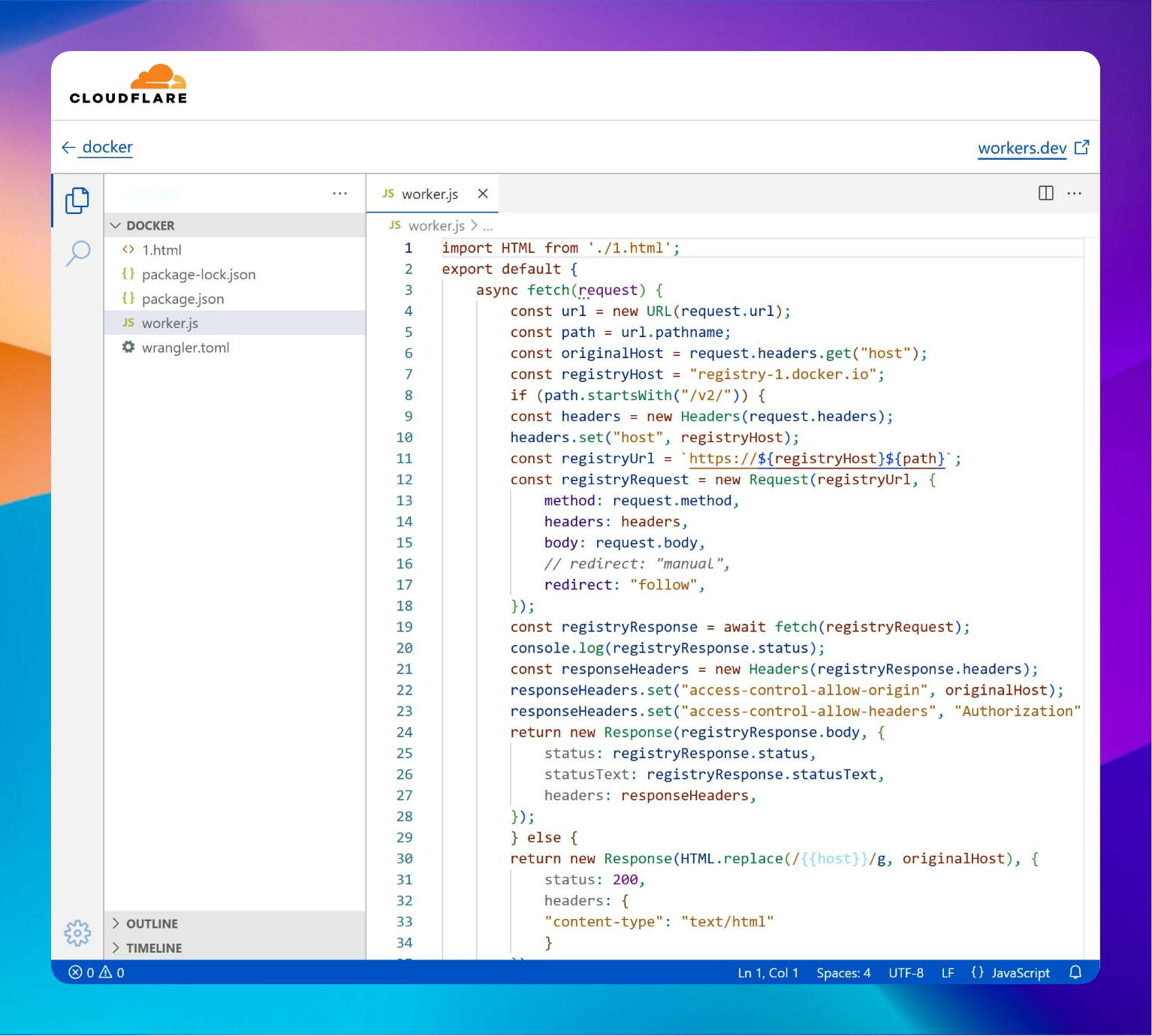This screenshot has height=1036, width=1152.
Task: Open the Explorer more actions ellipsis
Action: coord(339,194)
